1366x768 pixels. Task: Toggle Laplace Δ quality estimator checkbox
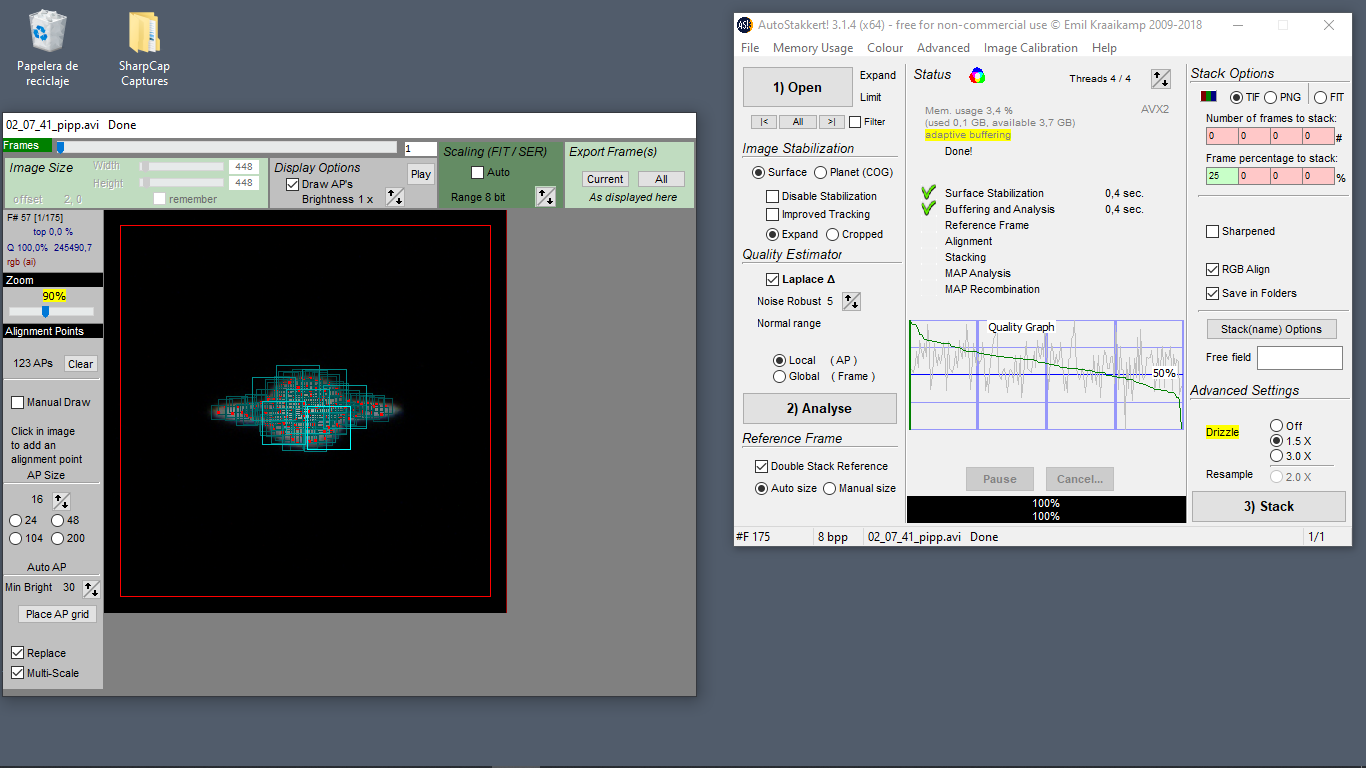(x=772, y=279)
